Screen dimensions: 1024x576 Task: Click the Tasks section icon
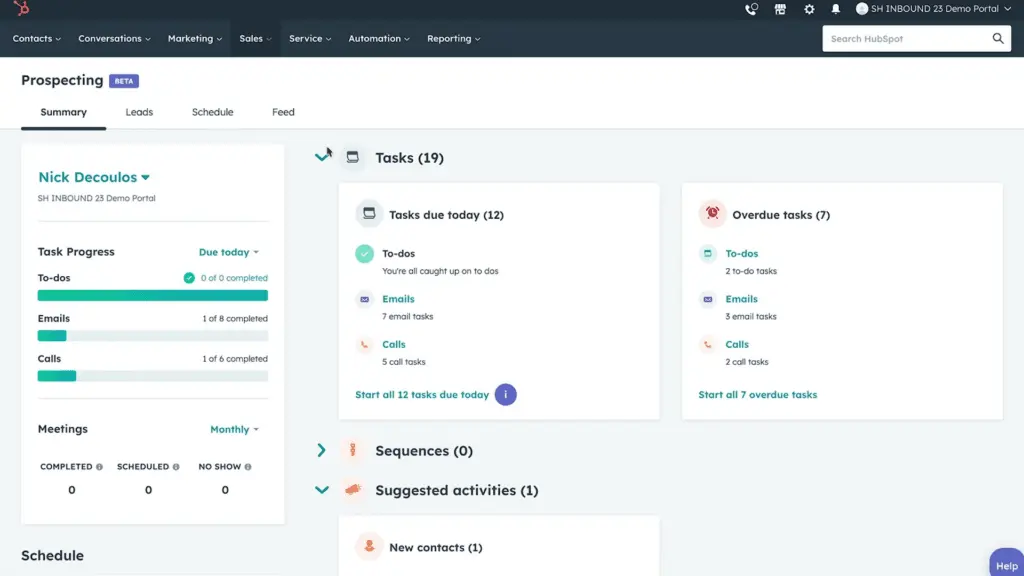(x=353, y=157)
